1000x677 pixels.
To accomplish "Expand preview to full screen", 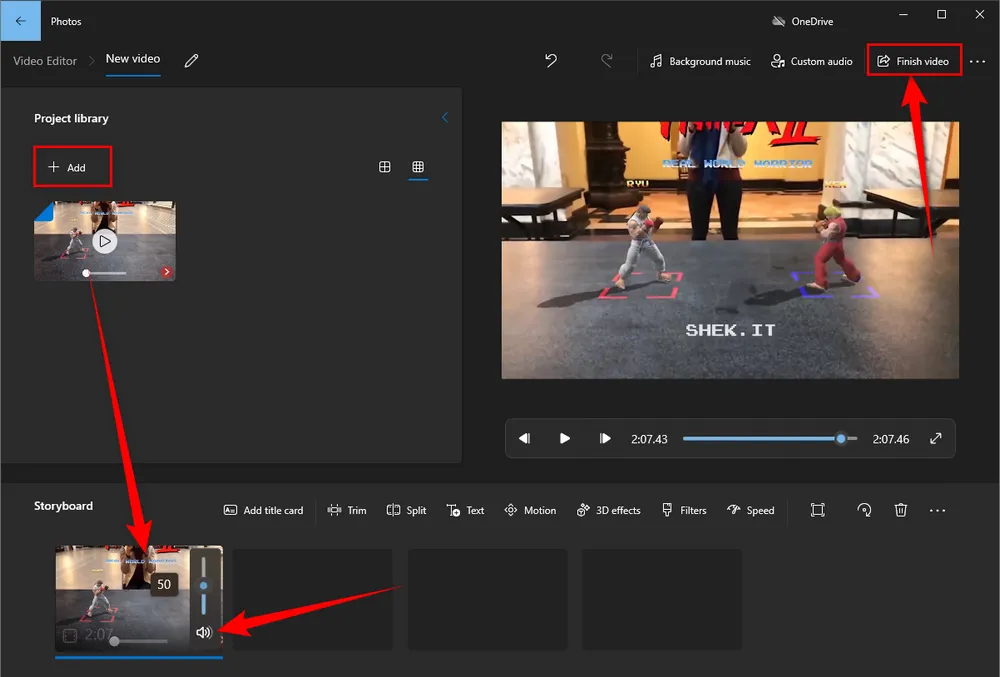I will [x=936, y=439].
